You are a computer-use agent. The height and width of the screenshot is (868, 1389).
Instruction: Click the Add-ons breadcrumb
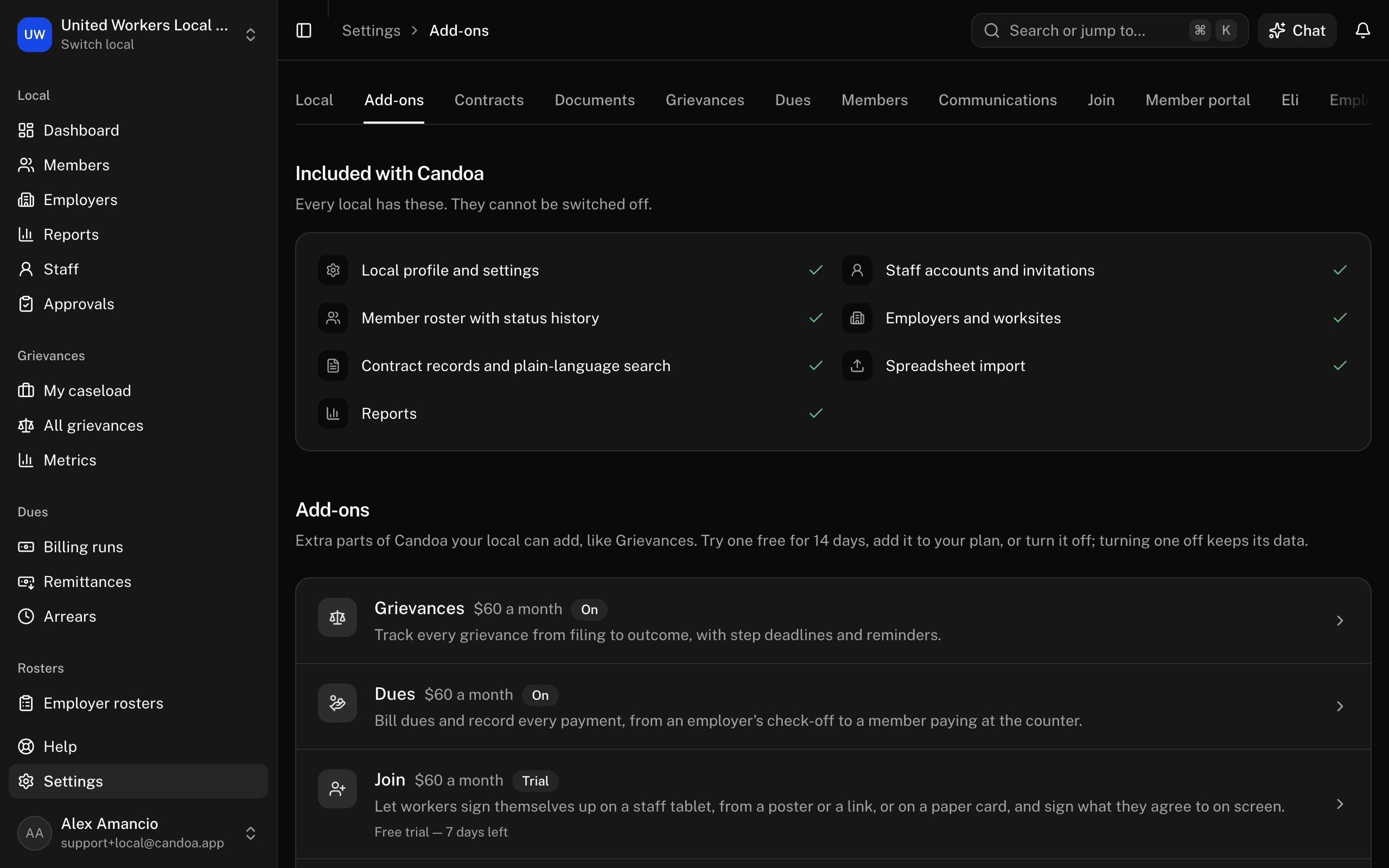[x=459, y=30]
